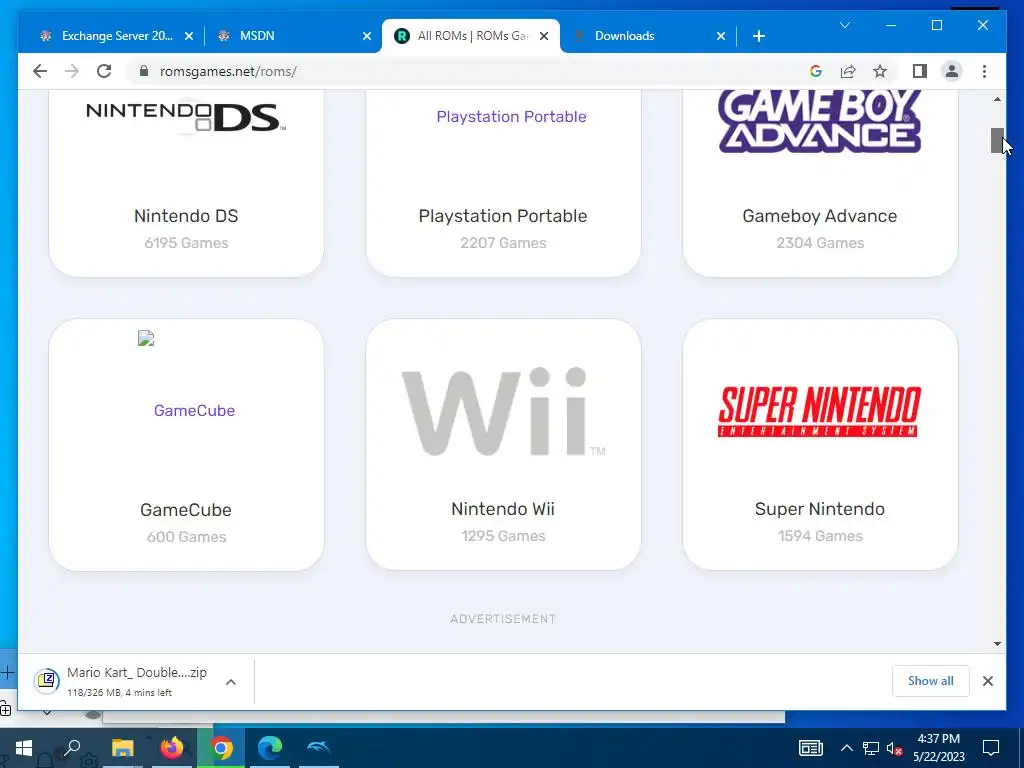
Task: Click the muted volume tray icon
Action: click(x=894, y=748)
